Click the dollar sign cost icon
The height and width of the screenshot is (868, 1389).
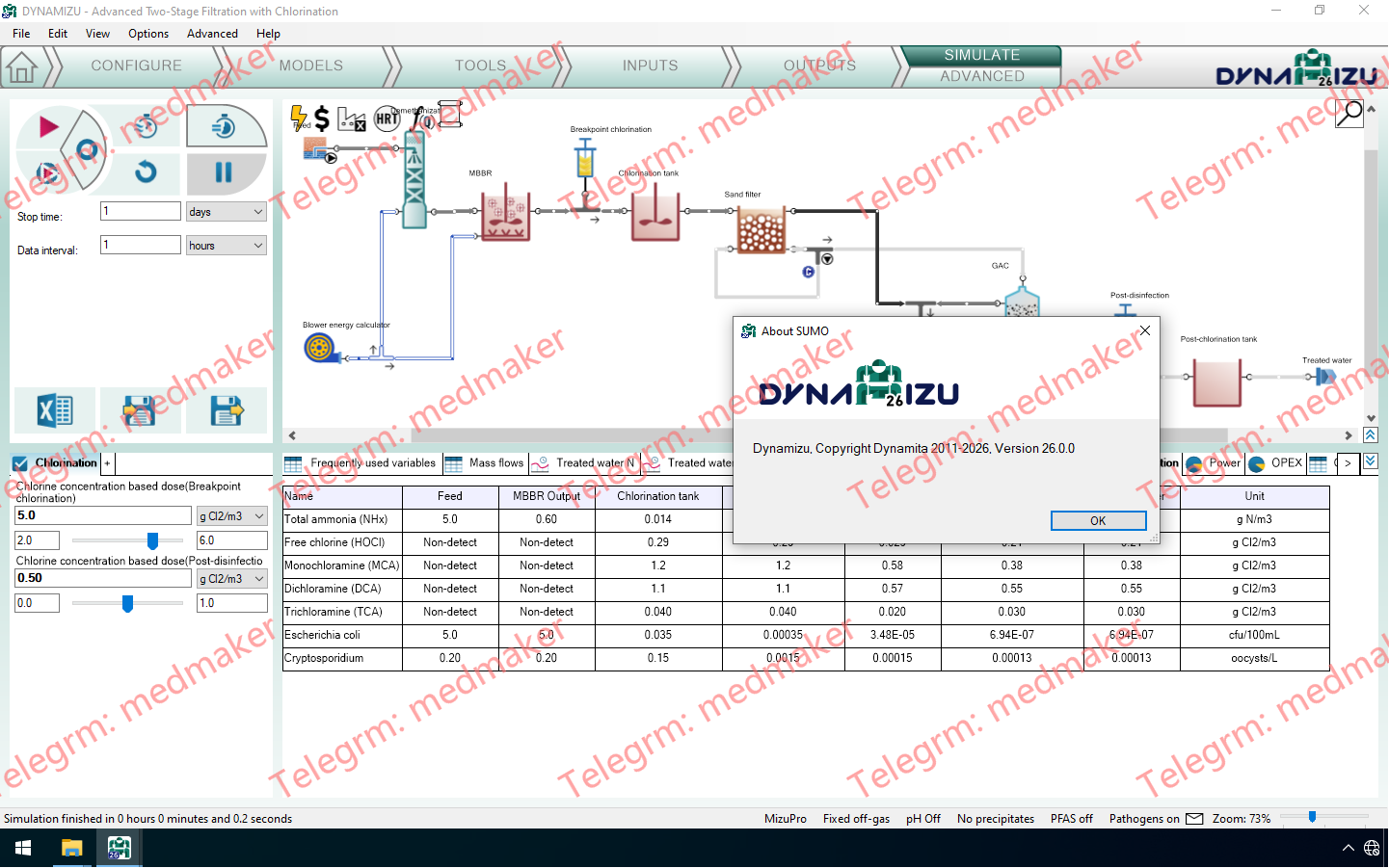(x=322, y=118)
